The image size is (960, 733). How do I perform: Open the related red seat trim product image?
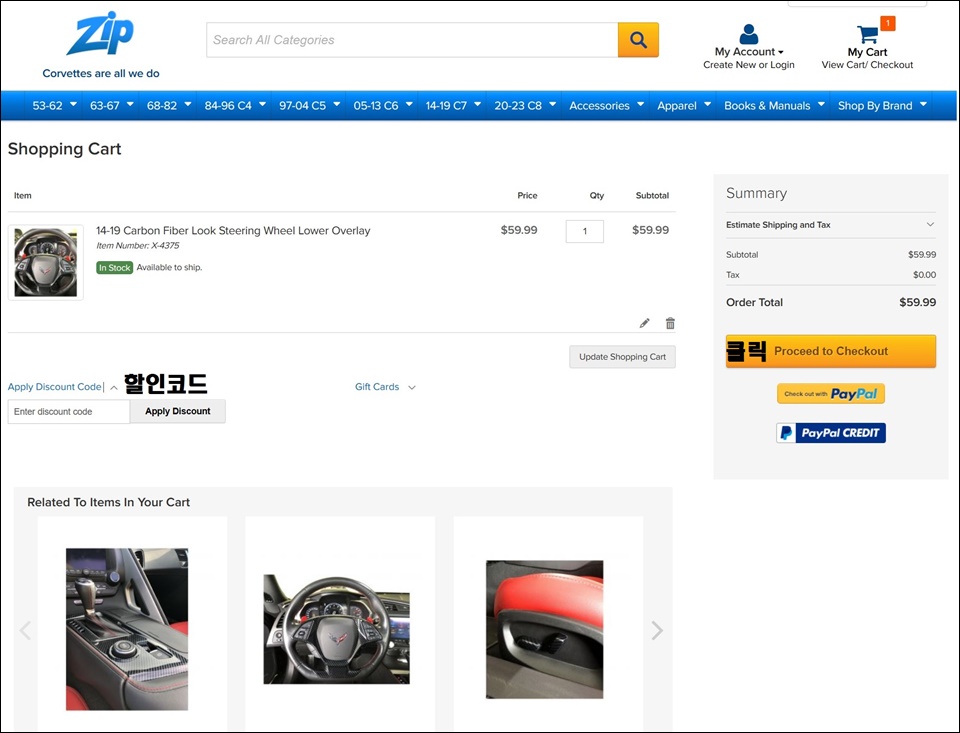coord(544,629)
